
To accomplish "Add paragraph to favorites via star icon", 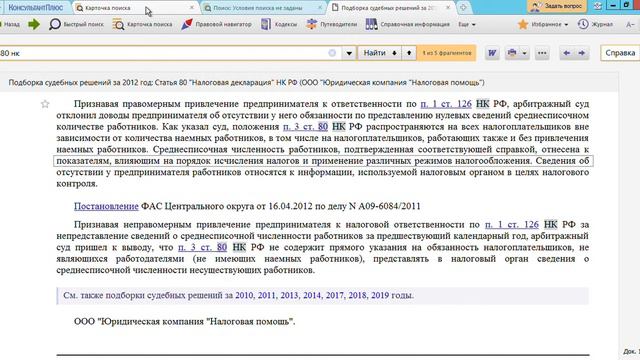I will [45, 104].
